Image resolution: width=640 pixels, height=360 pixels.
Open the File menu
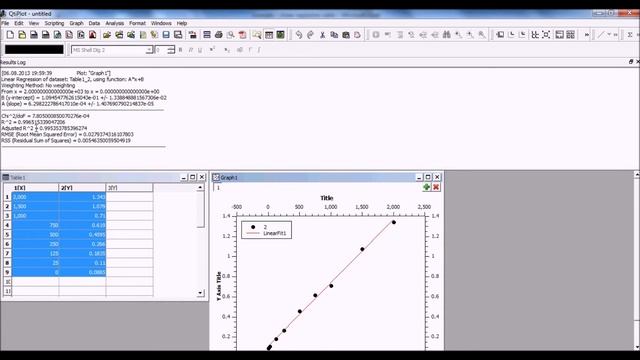[5, 23]
